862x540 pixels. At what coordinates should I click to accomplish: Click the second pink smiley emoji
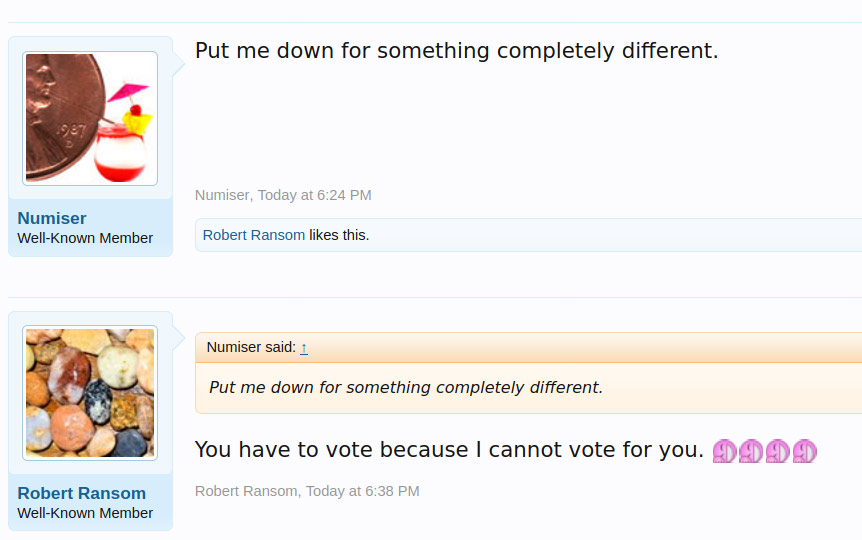[751, 451]
